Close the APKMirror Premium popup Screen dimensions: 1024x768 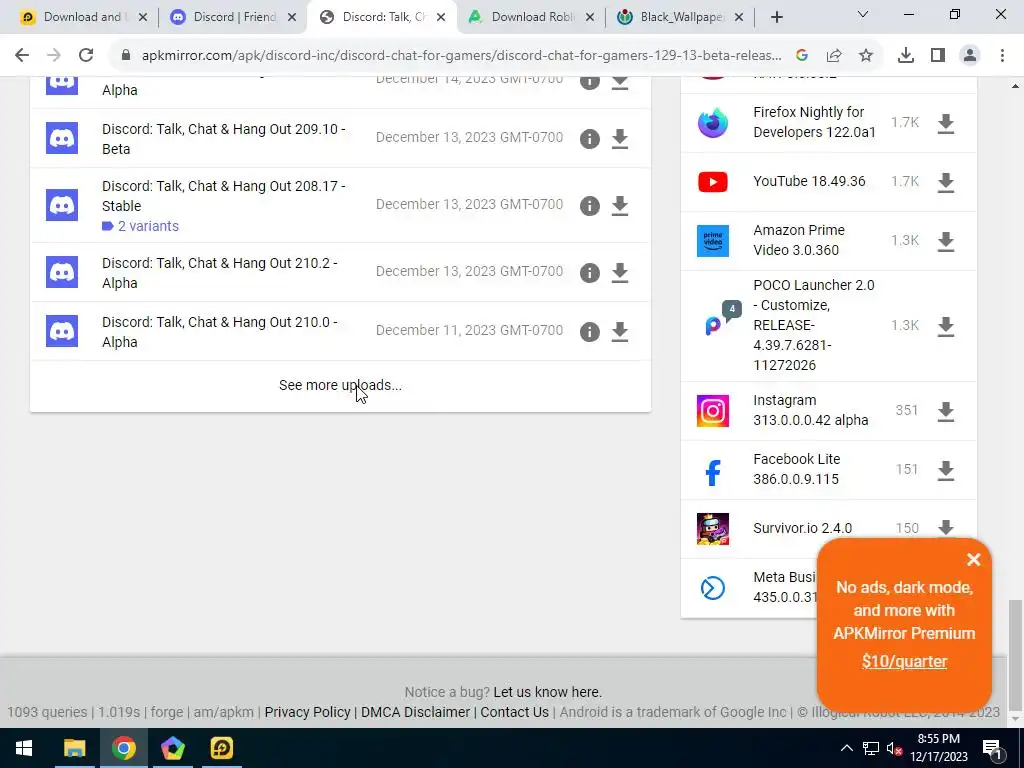[974, 559]
